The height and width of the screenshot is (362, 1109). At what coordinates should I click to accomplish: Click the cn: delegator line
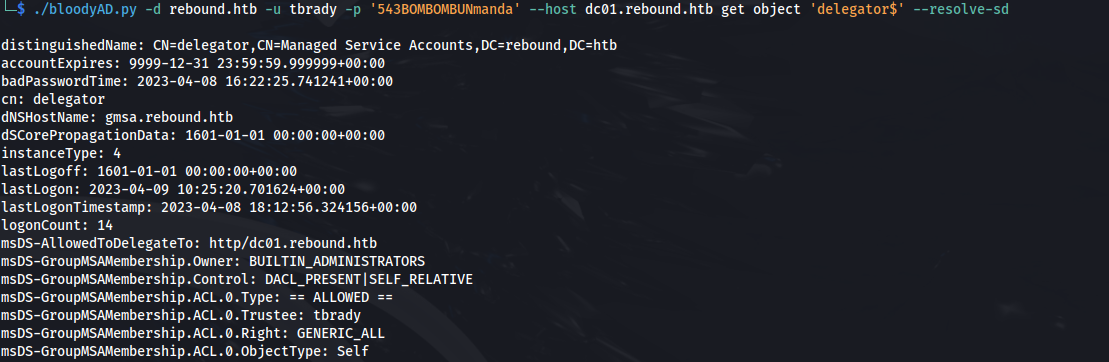tap(53, 99)
